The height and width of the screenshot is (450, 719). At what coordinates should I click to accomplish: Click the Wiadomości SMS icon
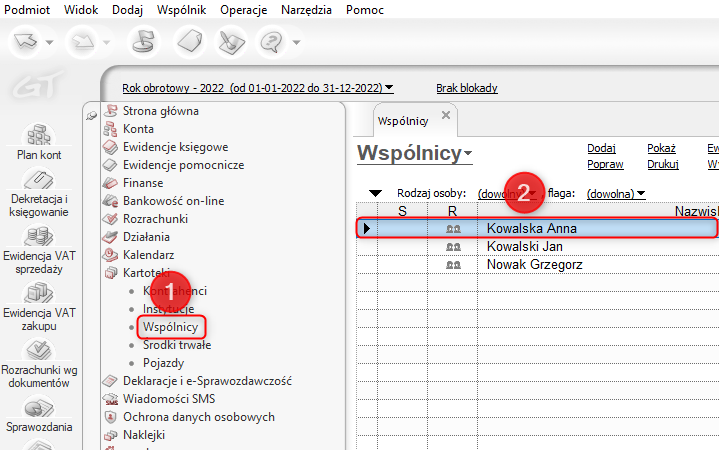[110, 399]
